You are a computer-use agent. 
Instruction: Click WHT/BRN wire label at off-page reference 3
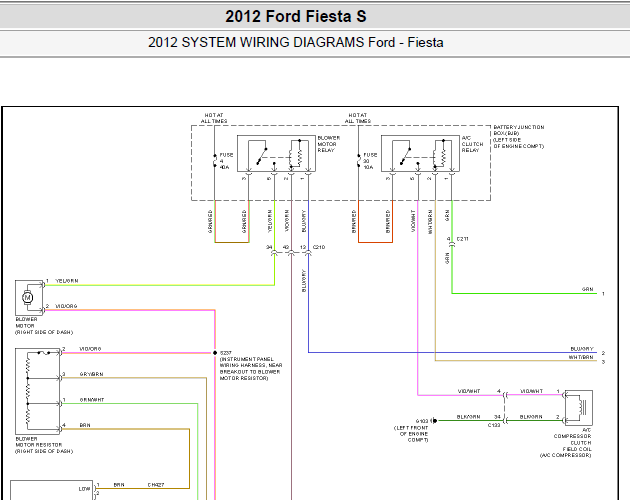[x=581, y=357]
